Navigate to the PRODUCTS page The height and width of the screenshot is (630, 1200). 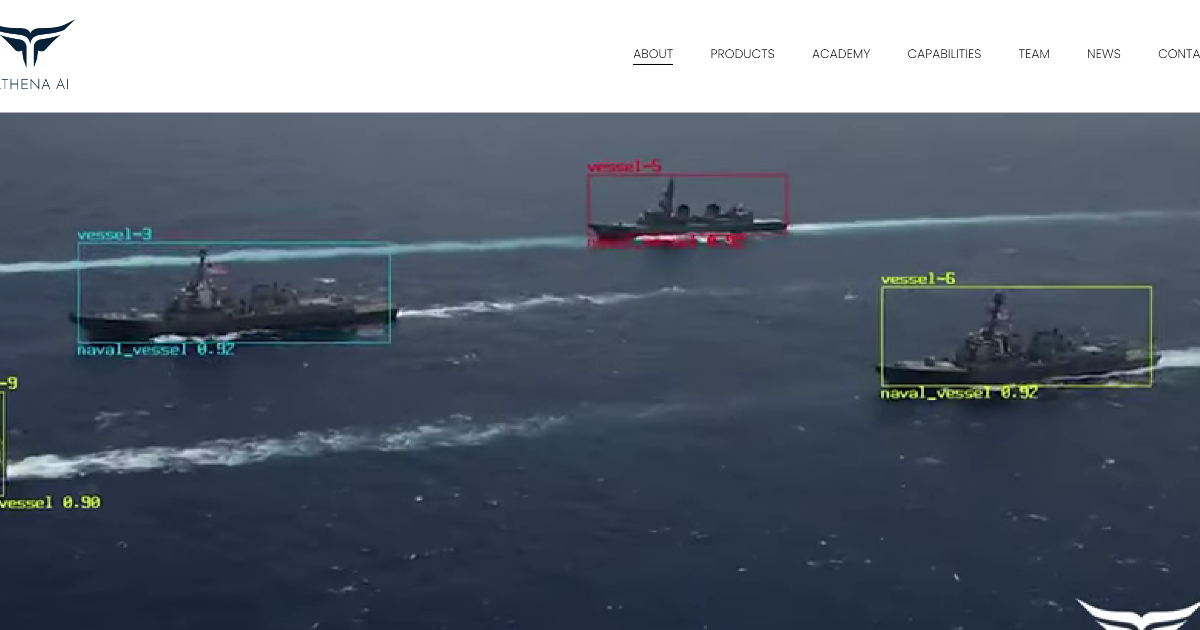point(742,54)
